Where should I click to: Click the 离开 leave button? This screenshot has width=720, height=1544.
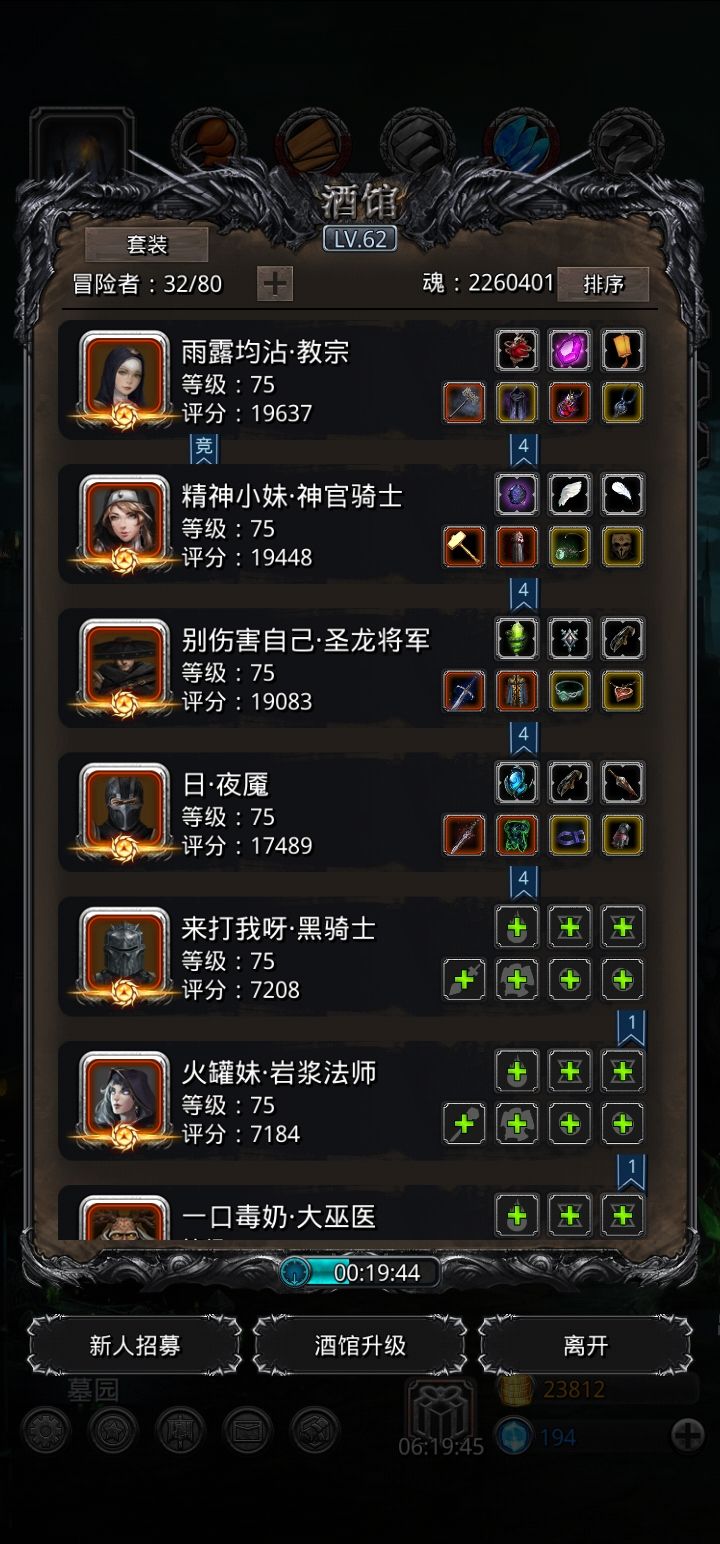pos(585,1346)
